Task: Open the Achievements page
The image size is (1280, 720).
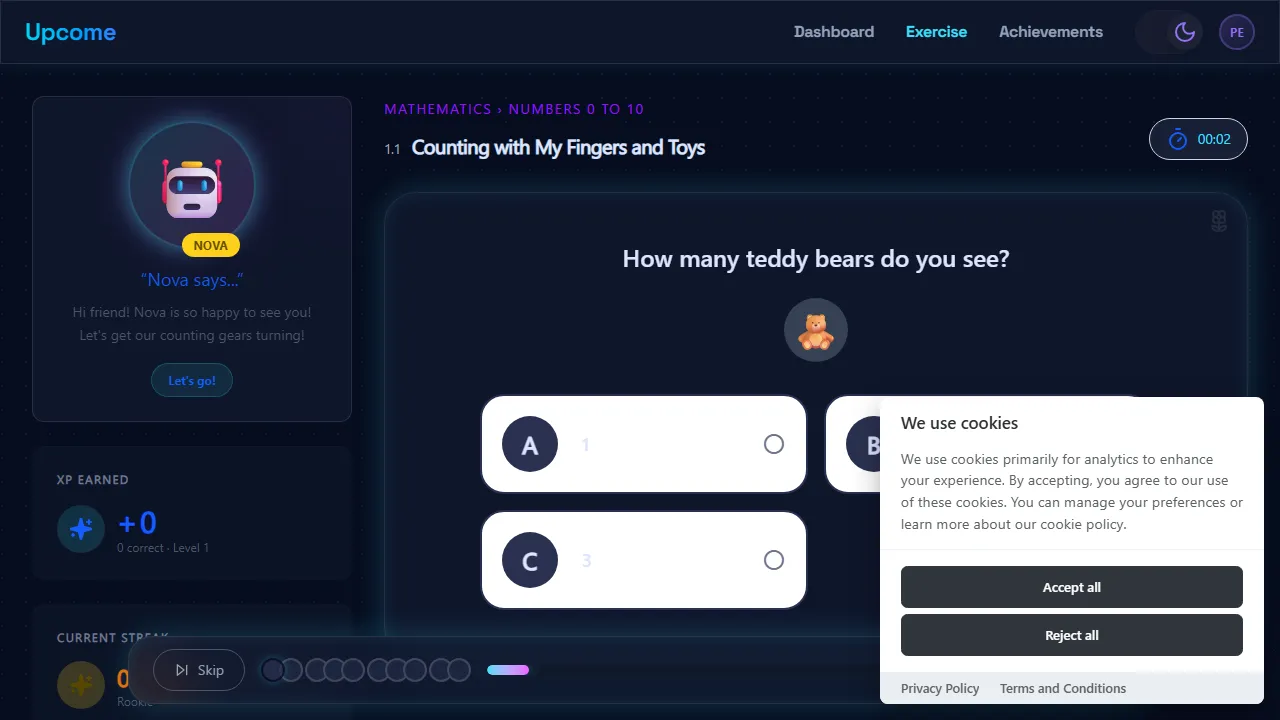Action: (x=1051, y=32)
